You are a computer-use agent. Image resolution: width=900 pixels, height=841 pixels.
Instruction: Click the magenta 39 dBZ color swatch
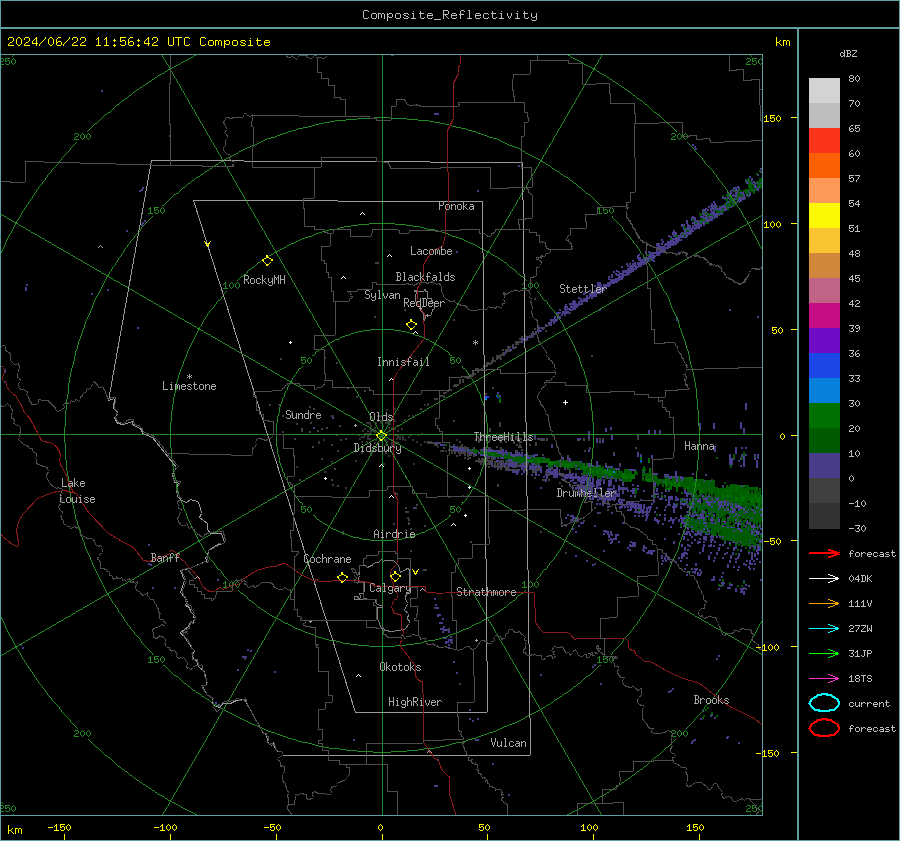click(824, 315)
